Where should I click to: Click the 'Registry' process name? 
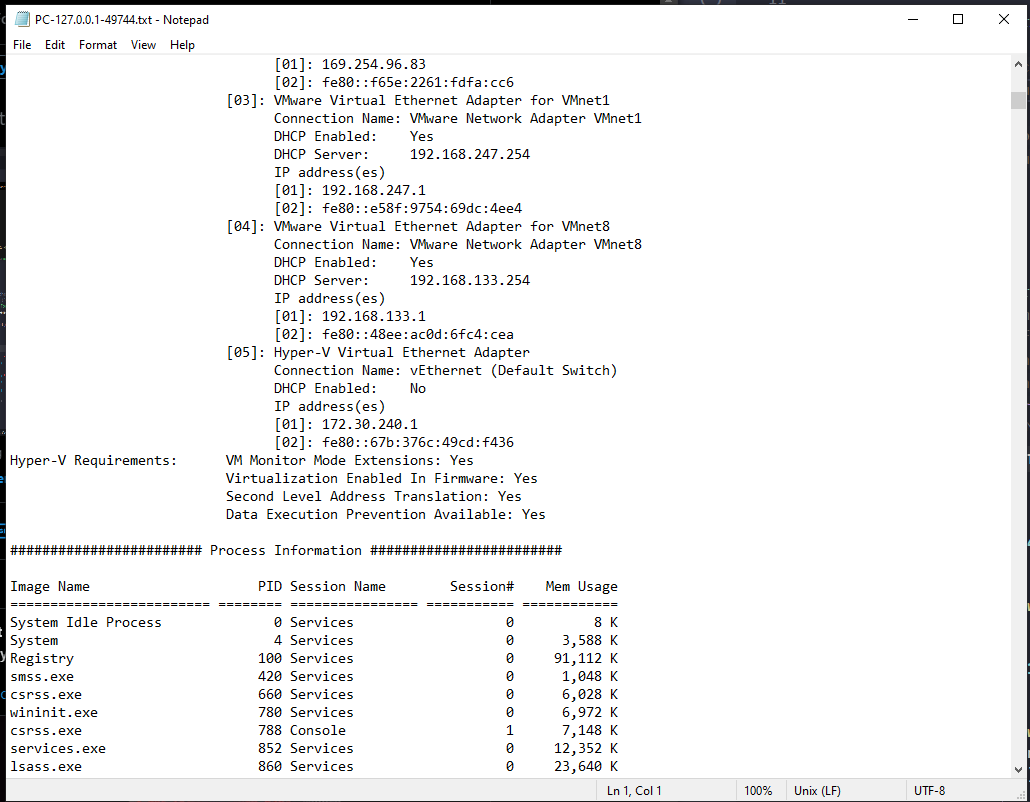[42, 658]
